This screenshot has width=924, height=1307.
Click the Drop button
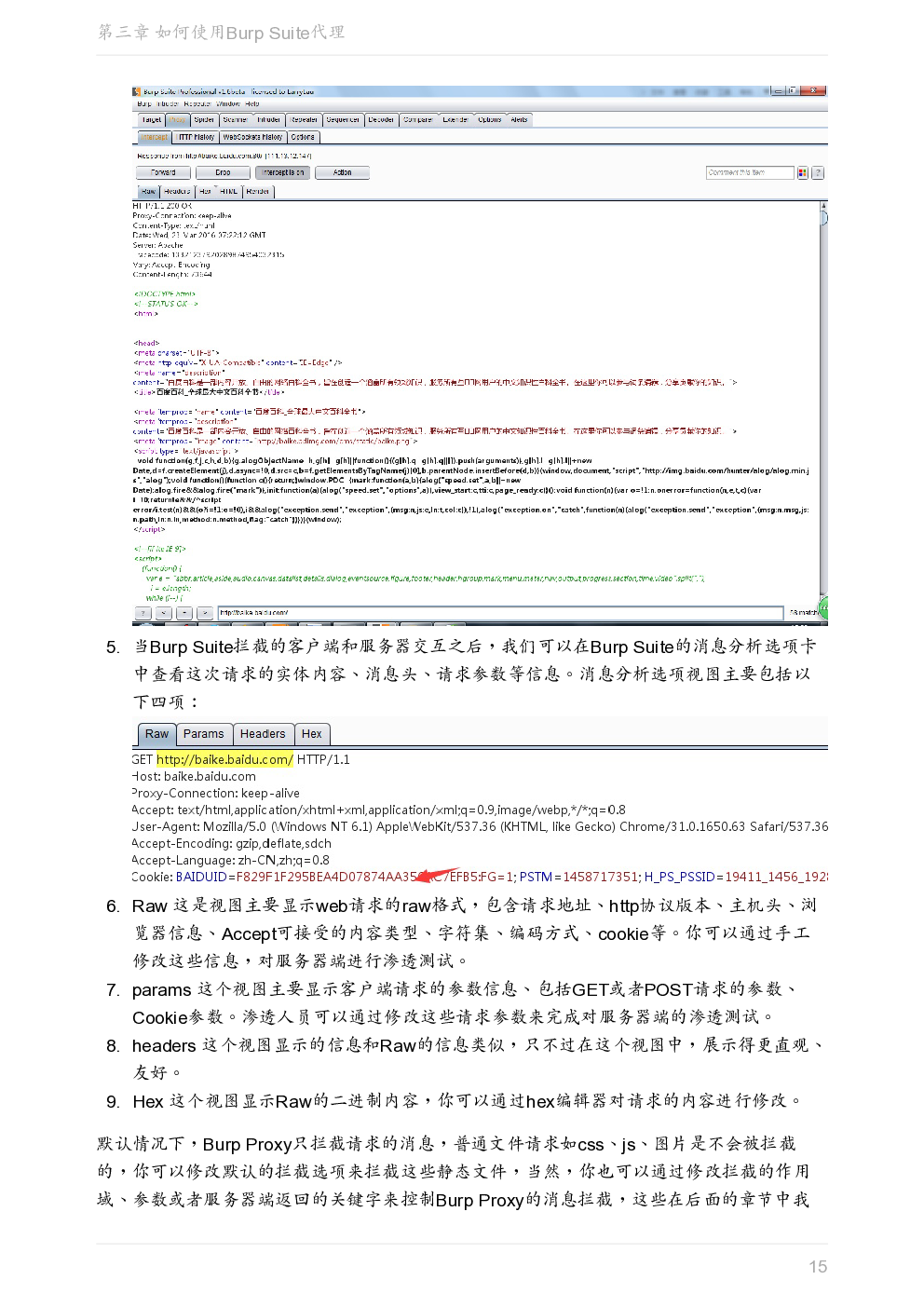[223, 172]
